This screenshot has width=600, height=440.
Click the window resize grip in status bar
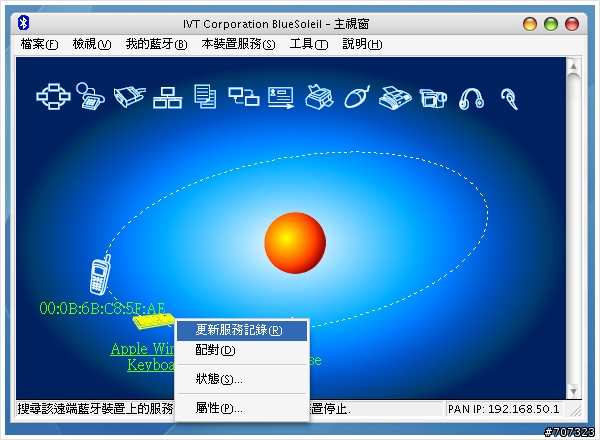[x=576, y=411]
